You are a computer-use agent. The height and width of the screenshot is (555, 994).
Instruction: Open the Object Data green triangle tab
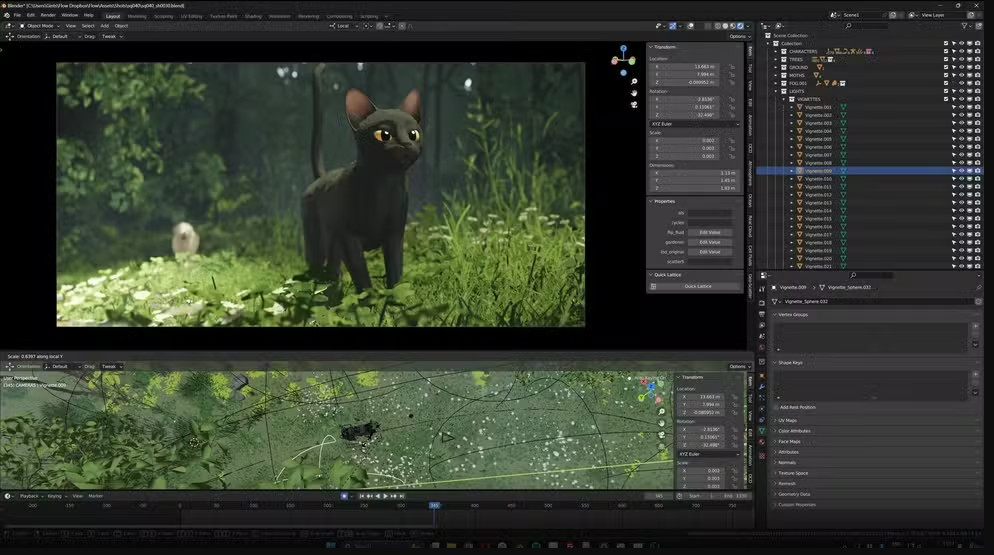[762, 430]
